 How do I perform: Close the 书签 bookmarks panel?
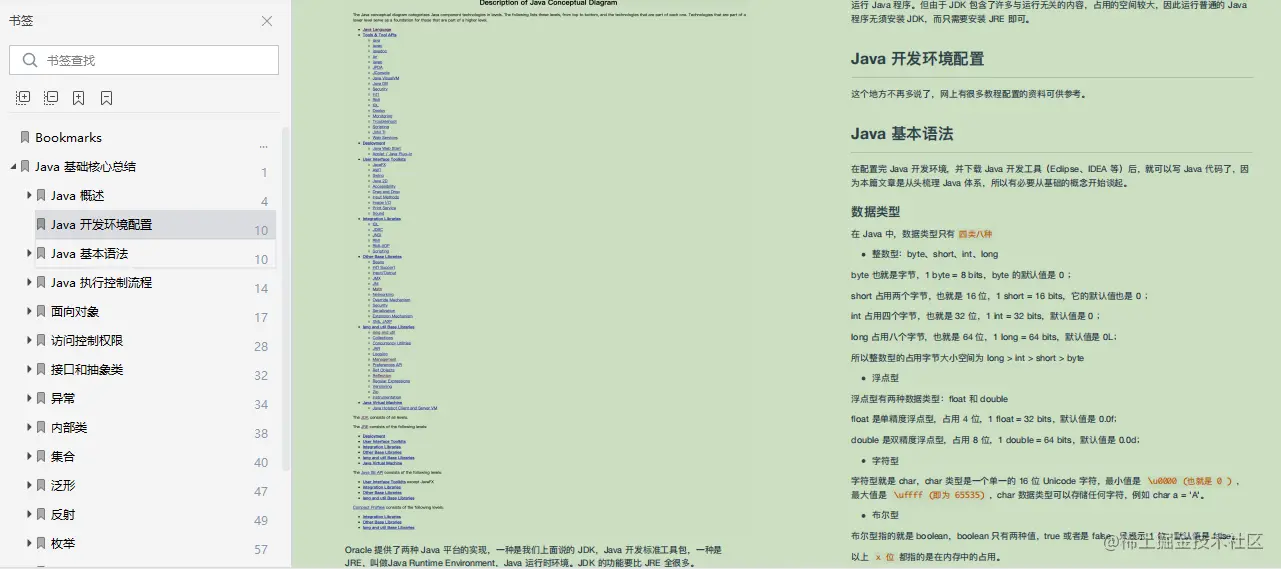pos(267,21)
